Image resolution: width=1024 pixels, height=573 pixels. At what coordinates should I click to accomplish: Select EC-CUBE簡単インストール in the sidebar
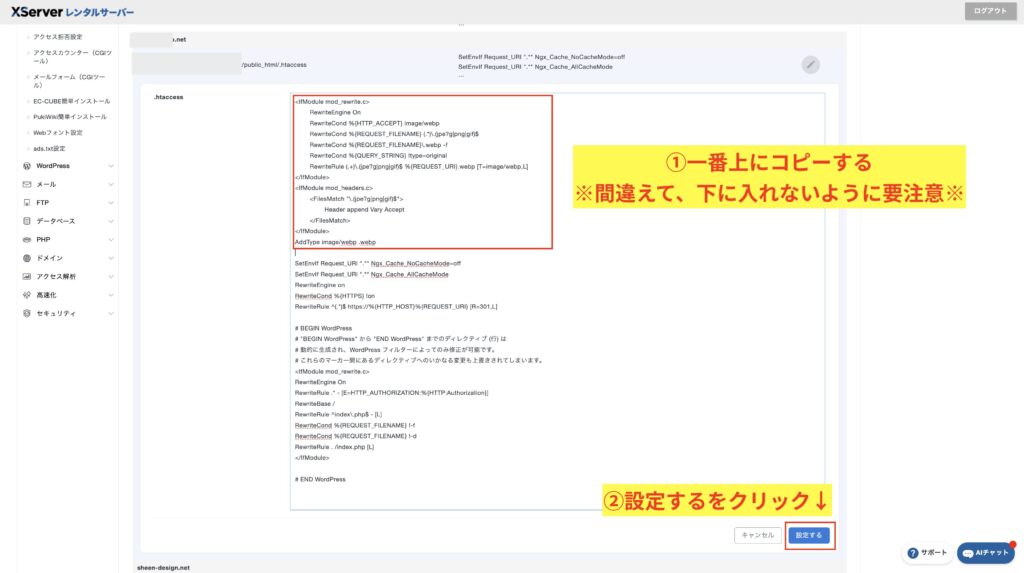[x=71, y=101]
